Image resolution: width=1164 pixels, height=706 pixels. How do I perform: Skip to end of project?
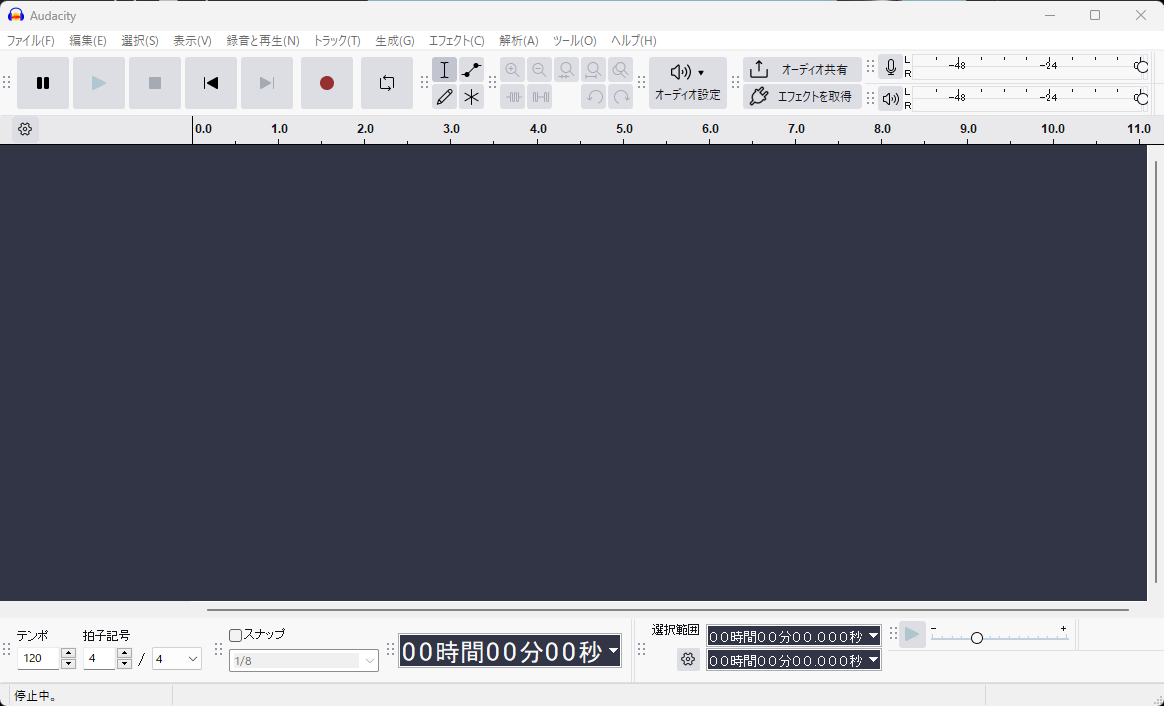[x=267, y=83]
